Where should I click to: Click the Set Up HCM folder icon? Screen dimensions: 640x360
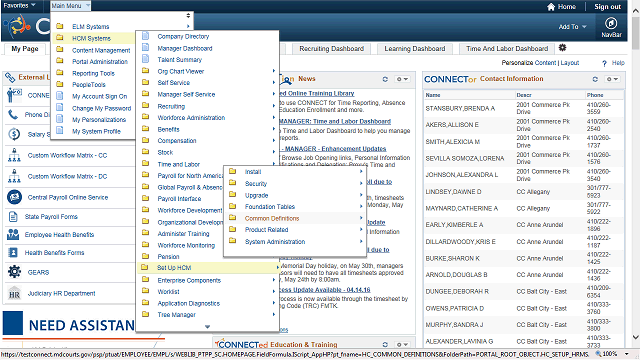pyautogui.click(x=144, y=267)
